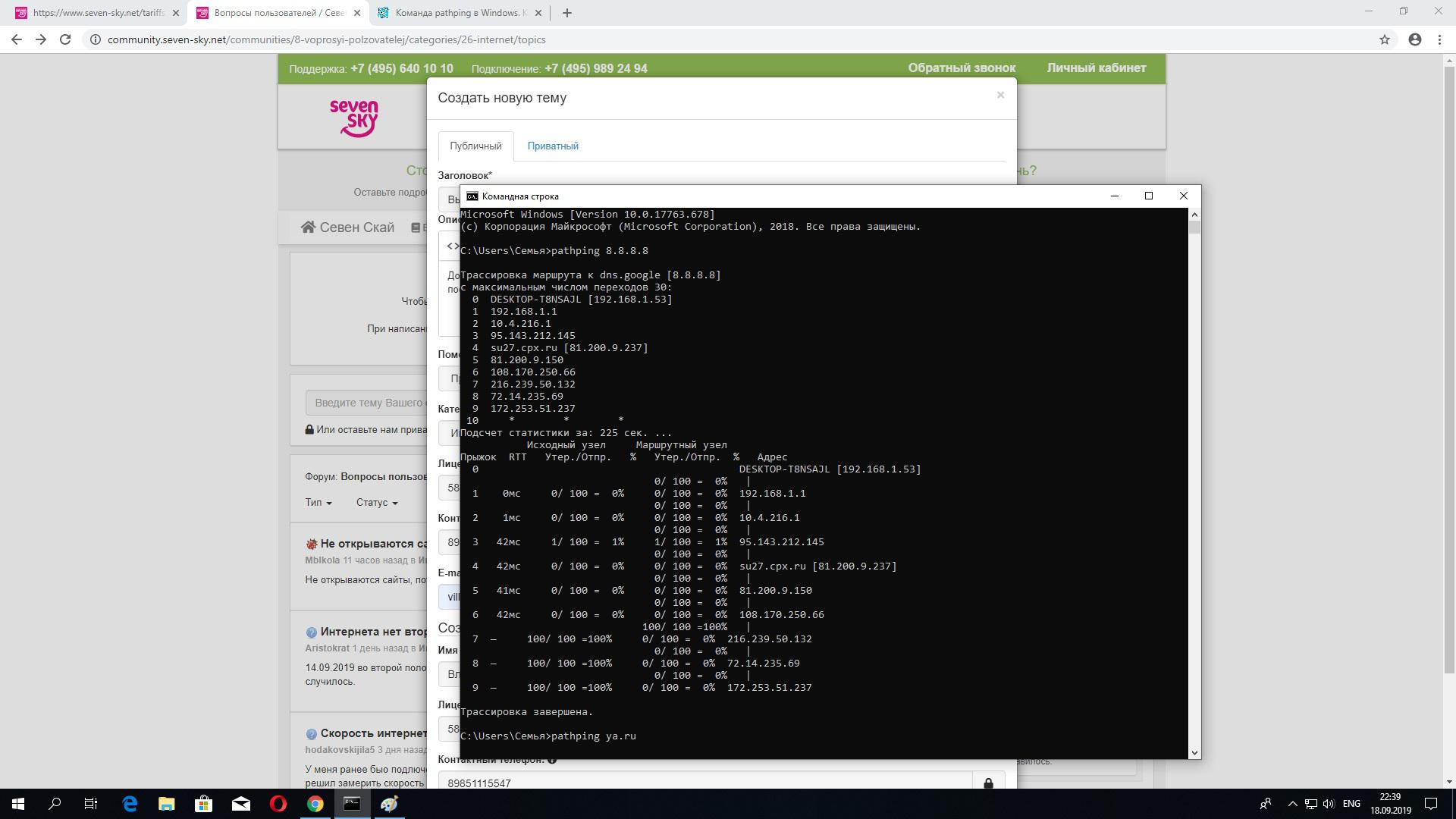Open the volume control in system tray

point(1329,804)
